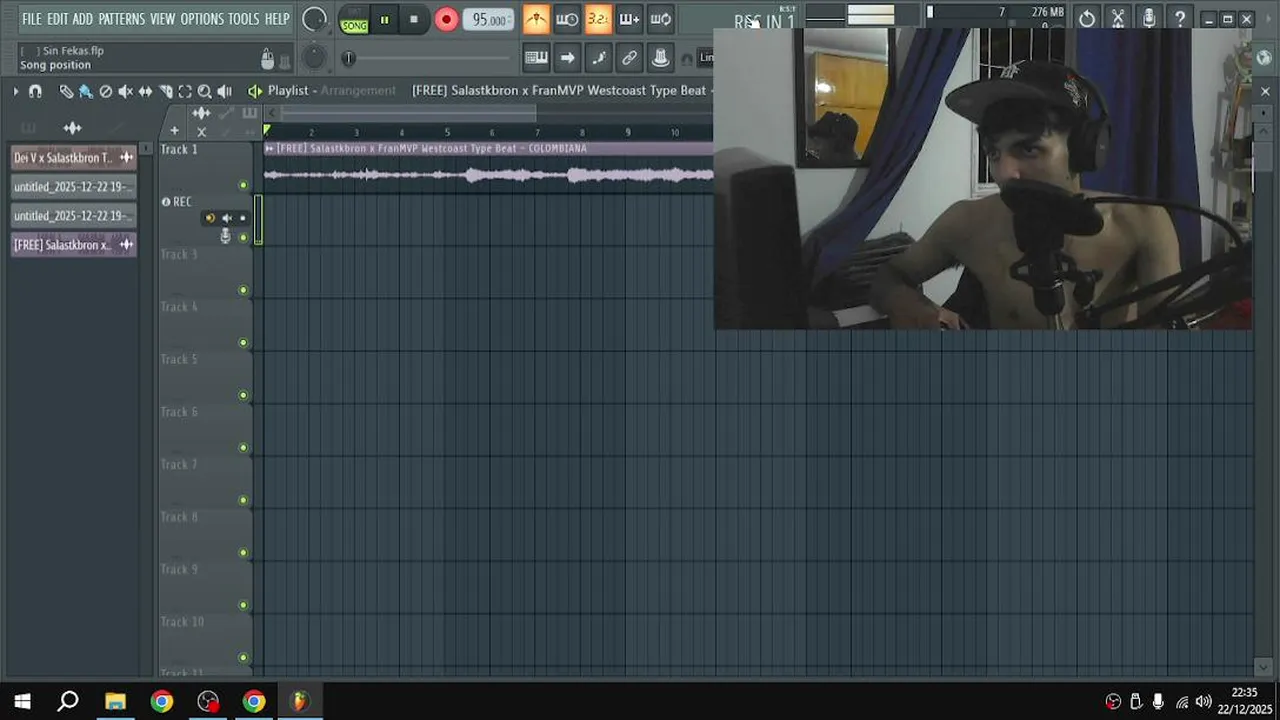Viewport: 1280px width, 720px height.
Task: Click the microphone one-click recording icon
Action: click(1149, 19)
